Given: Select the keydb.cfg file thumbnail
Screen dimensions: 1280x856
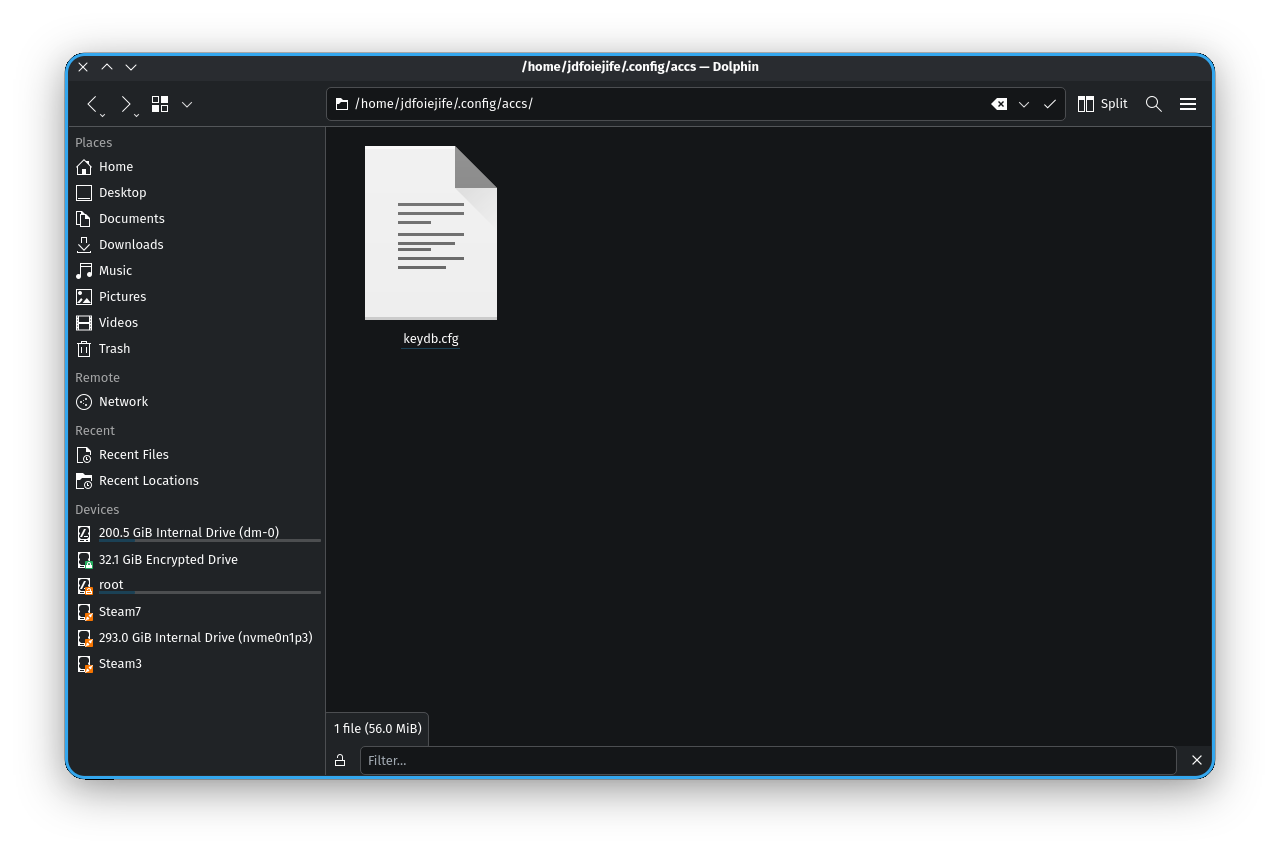Looking at the screenshot, I should (x=431, y=233).
